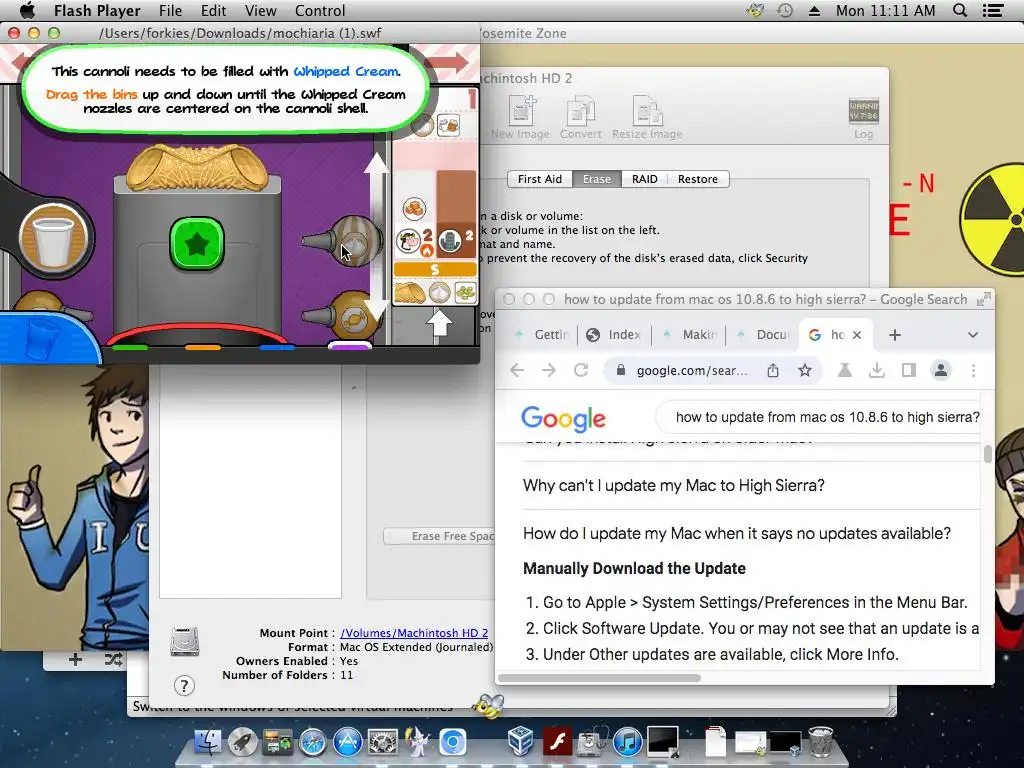Click the white up arrow below the ticket
Viewport: 1024px width, 768px height.
click(439, 323)
